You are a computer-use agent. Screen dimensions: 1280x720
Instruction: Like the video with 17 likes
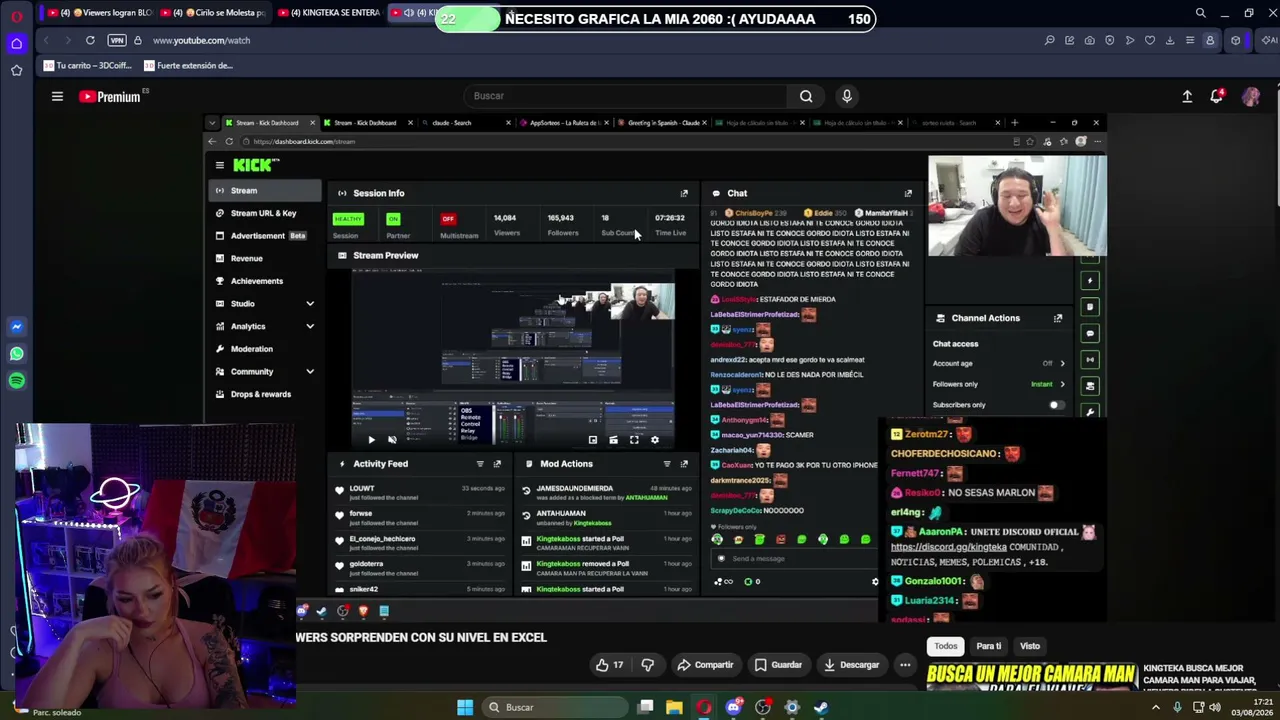[x=609, y=665]
